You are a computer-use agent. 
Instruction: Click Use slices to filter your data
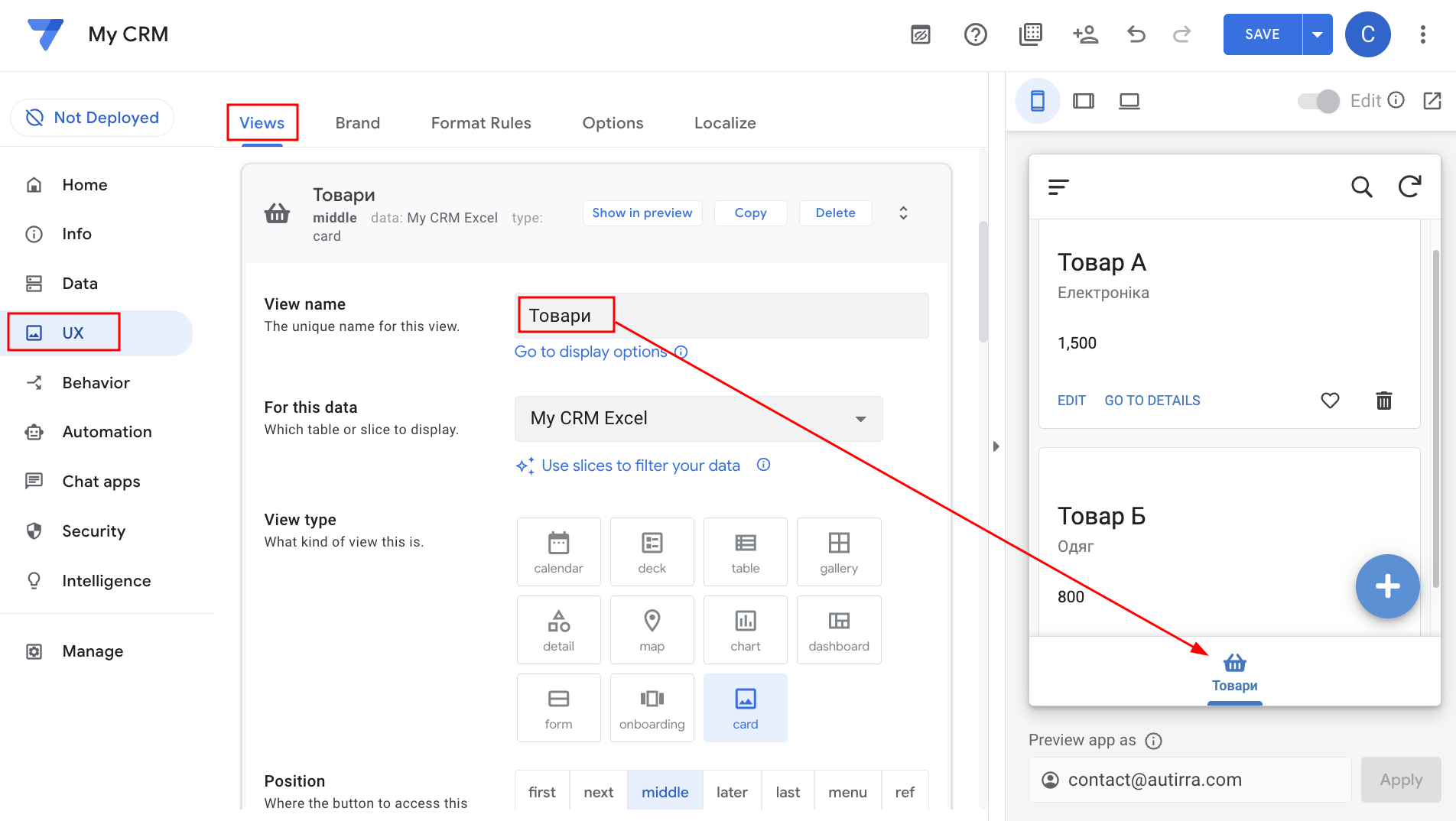coord(641,466)
